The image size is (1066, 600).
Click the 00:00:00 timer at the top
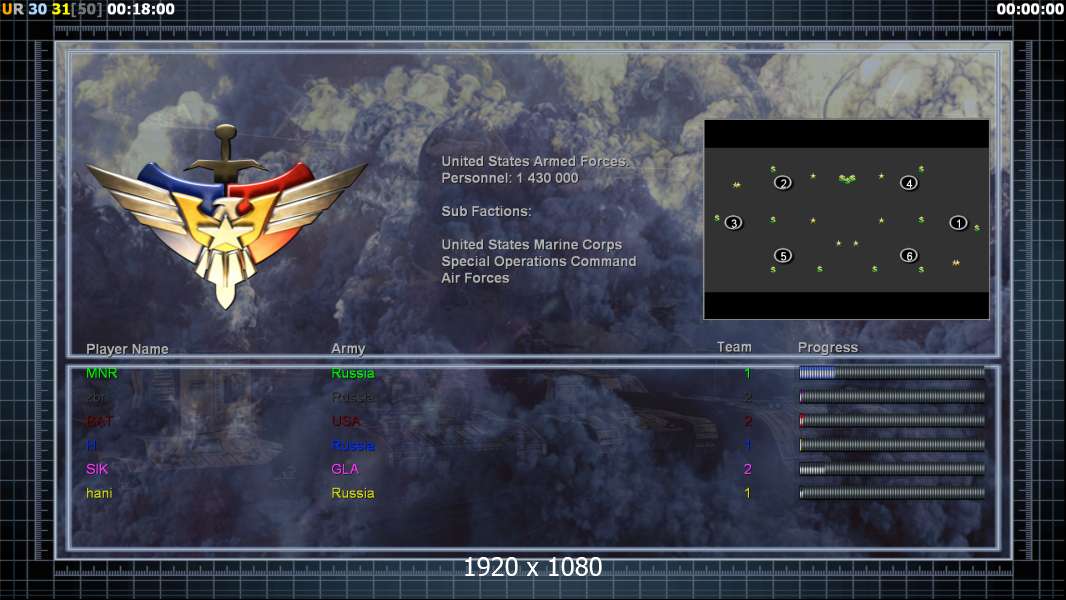click(1029, 10)
